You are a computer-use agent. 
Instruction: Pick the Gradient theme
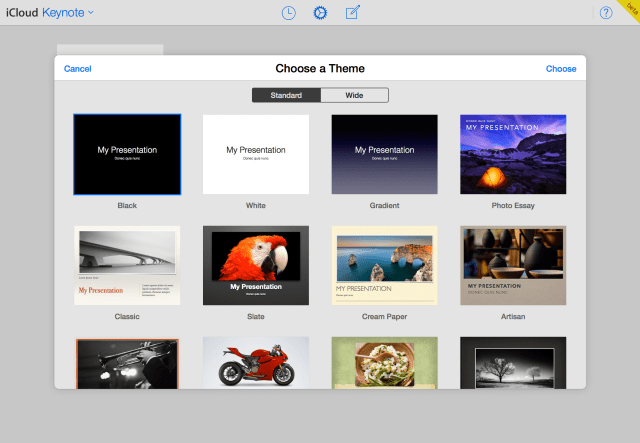(x=384, y=154)
